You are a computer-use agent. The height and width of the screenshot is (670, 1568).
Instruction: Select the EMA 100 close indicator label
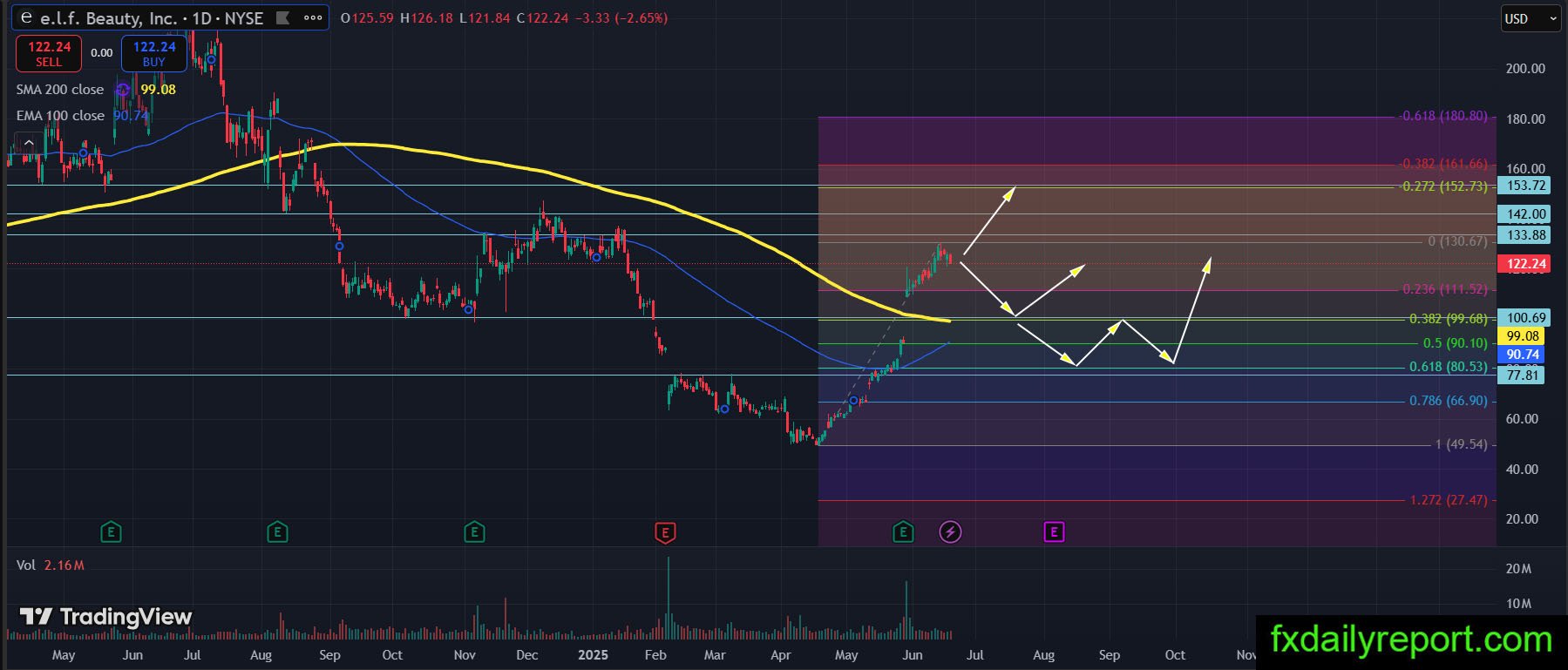[x=60, y=116]
